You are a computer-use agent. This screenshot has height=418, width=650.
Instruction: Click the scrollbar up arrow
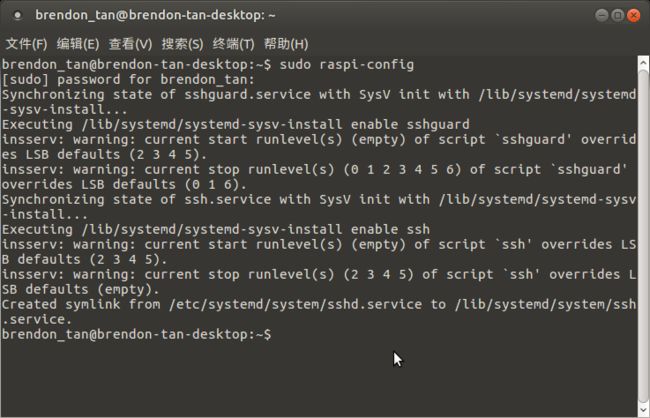coord(643,63)
